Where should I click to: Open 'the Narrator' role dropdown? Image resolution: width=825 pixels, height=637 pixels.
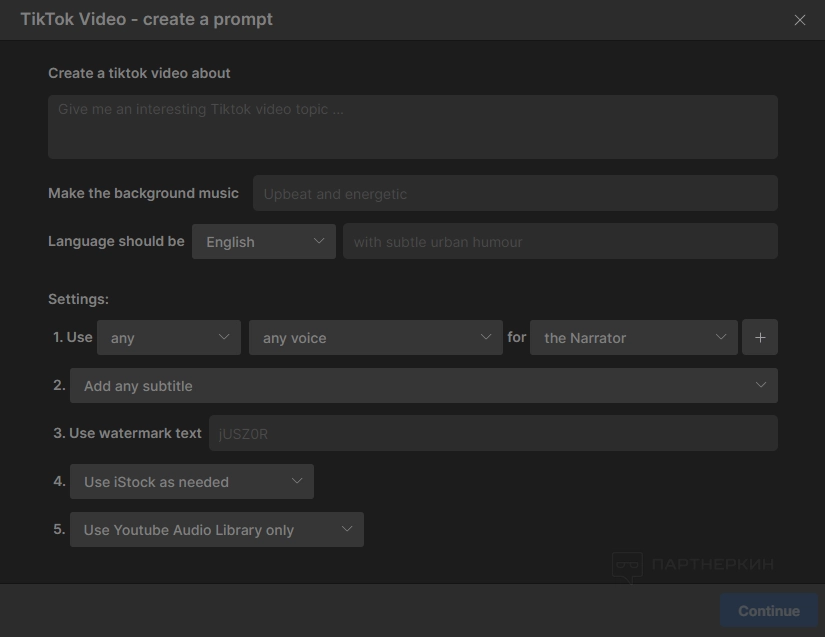click(633, 337)
